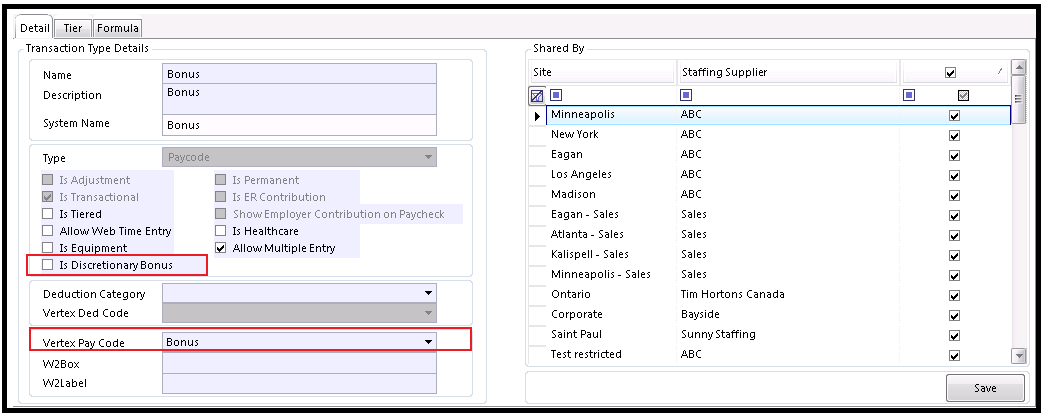Uncheck the Ontario row checkbox
This screenshot has height=415, width=1045.
click(954, 295)
